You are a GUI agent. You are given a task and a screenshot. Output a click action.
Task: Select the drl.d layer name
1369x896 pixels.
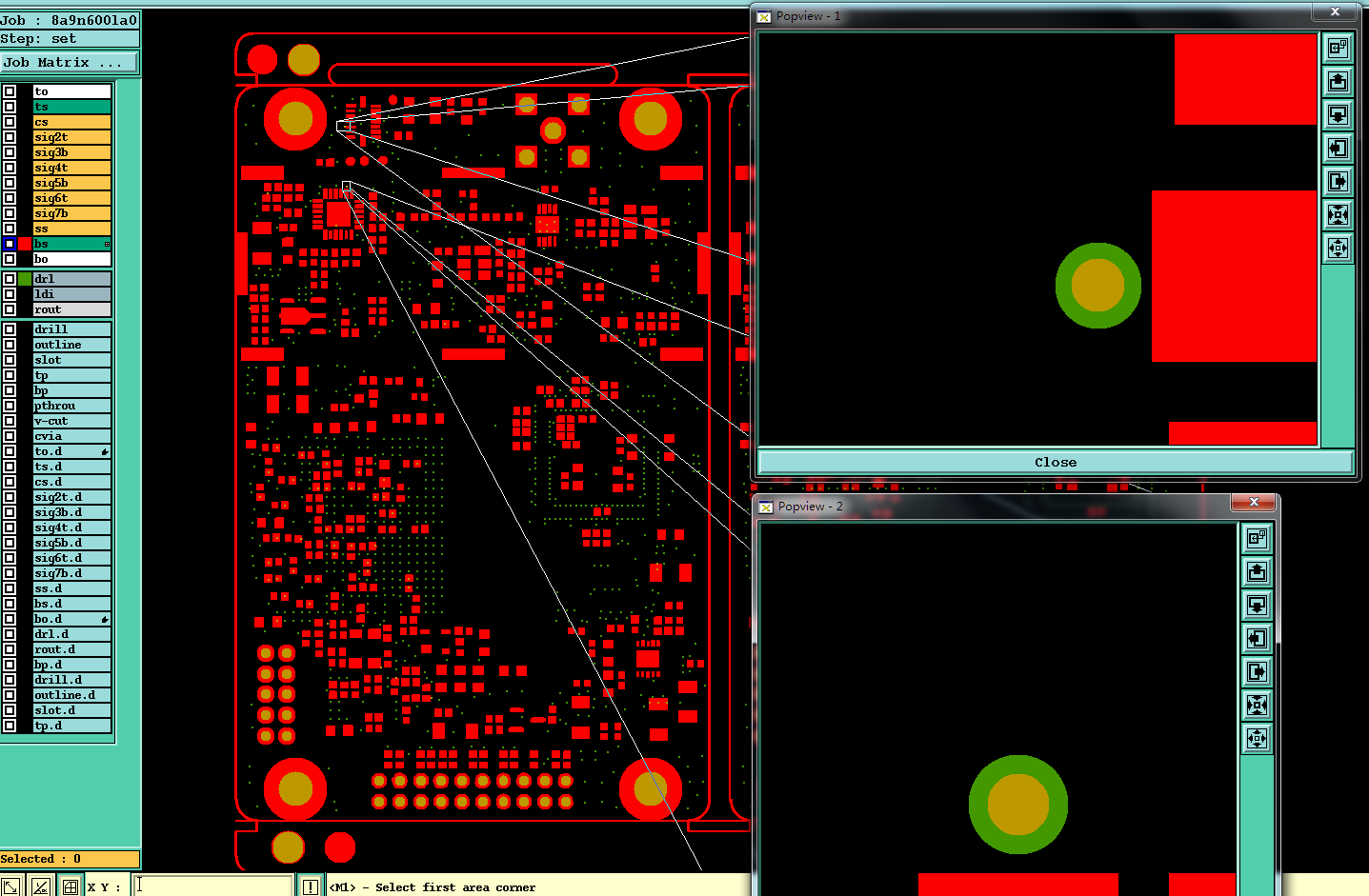click(72, 634)
